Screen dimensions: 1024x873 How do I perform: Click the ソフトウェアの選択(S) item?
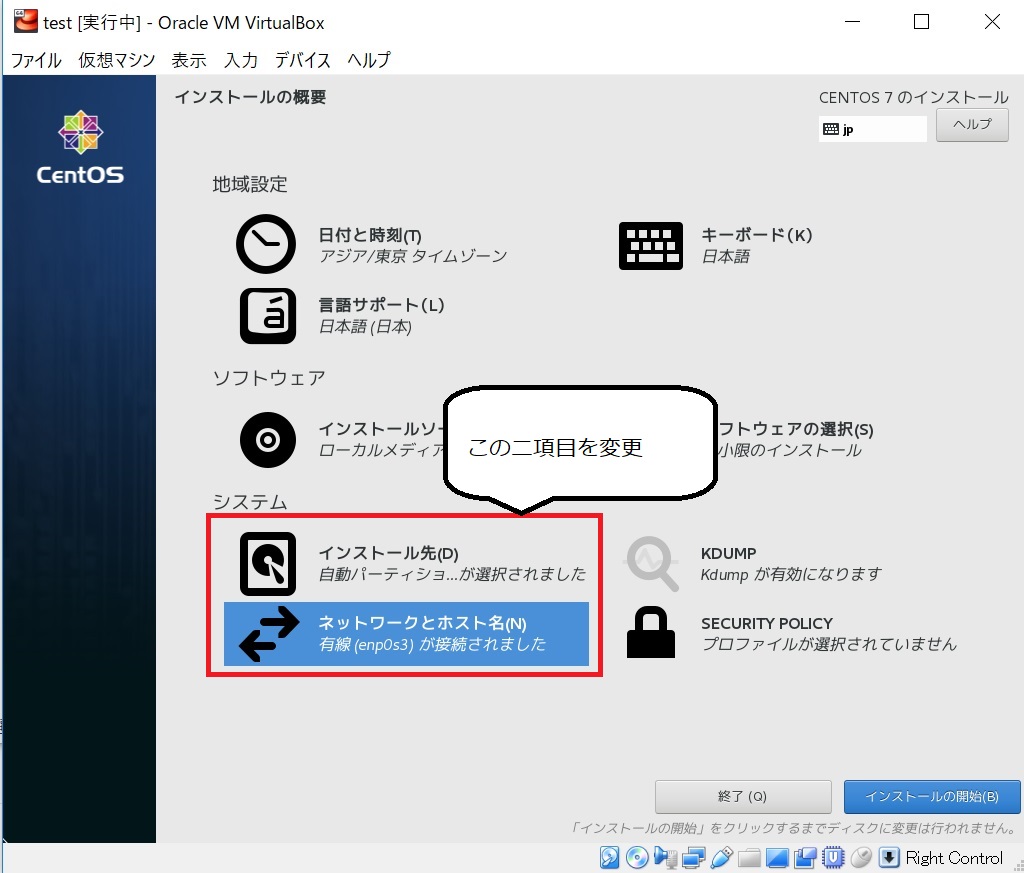pos(795,439)
